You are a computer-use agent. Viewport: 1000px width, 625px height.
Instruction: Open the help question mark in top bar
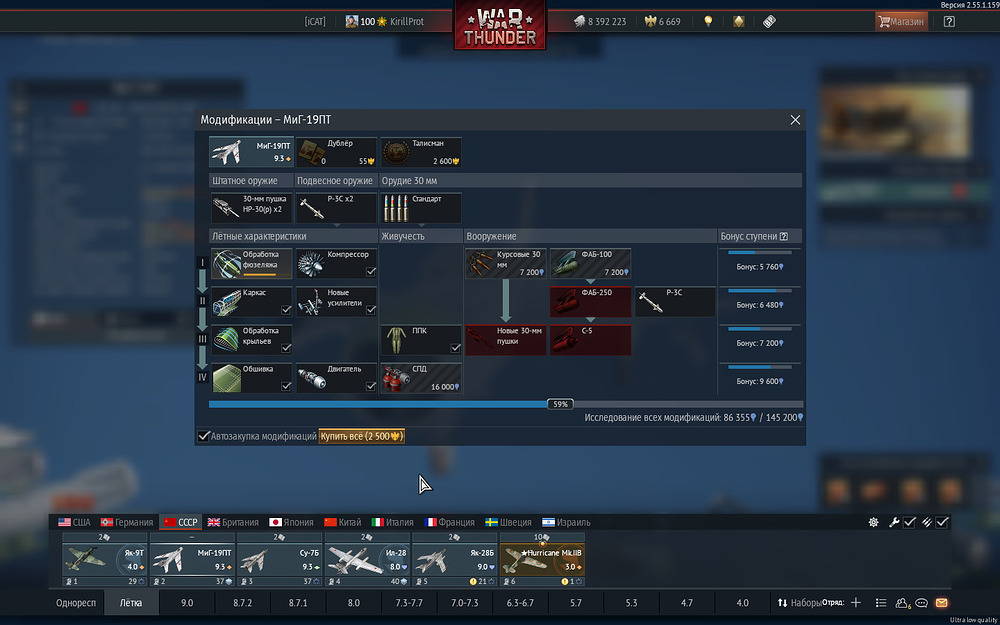pos(949,22)
